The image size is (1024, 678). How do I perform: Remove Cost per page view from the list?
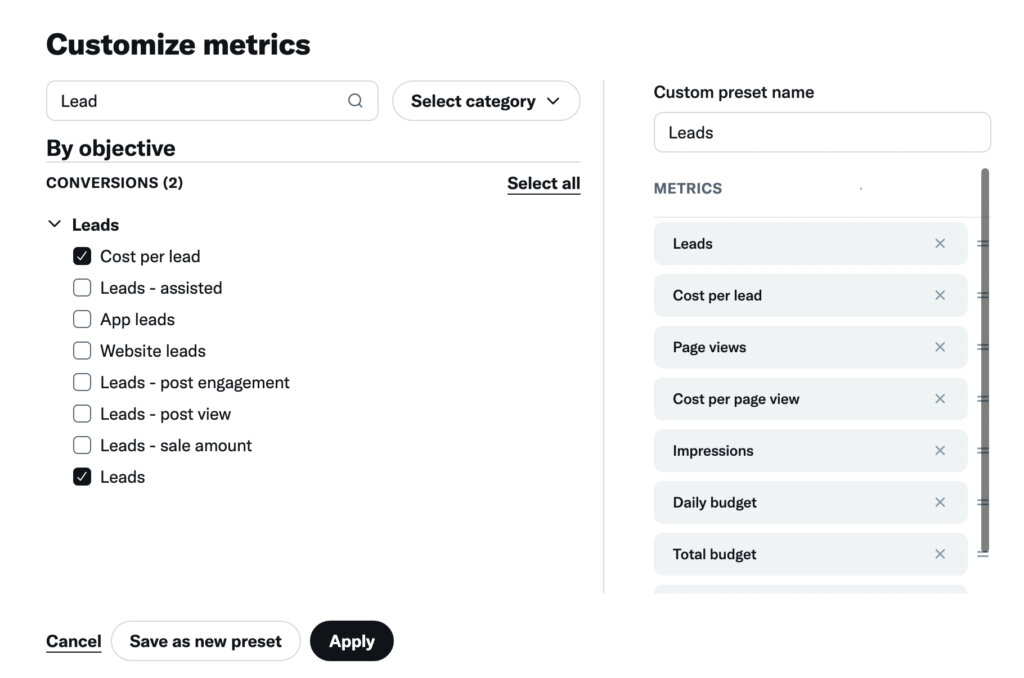tap(939, 399)
